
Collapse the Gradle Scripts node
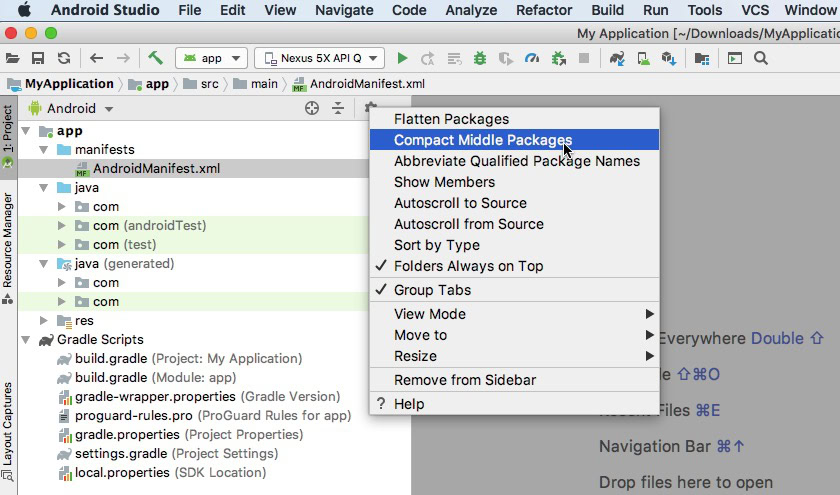pos(26,340)
